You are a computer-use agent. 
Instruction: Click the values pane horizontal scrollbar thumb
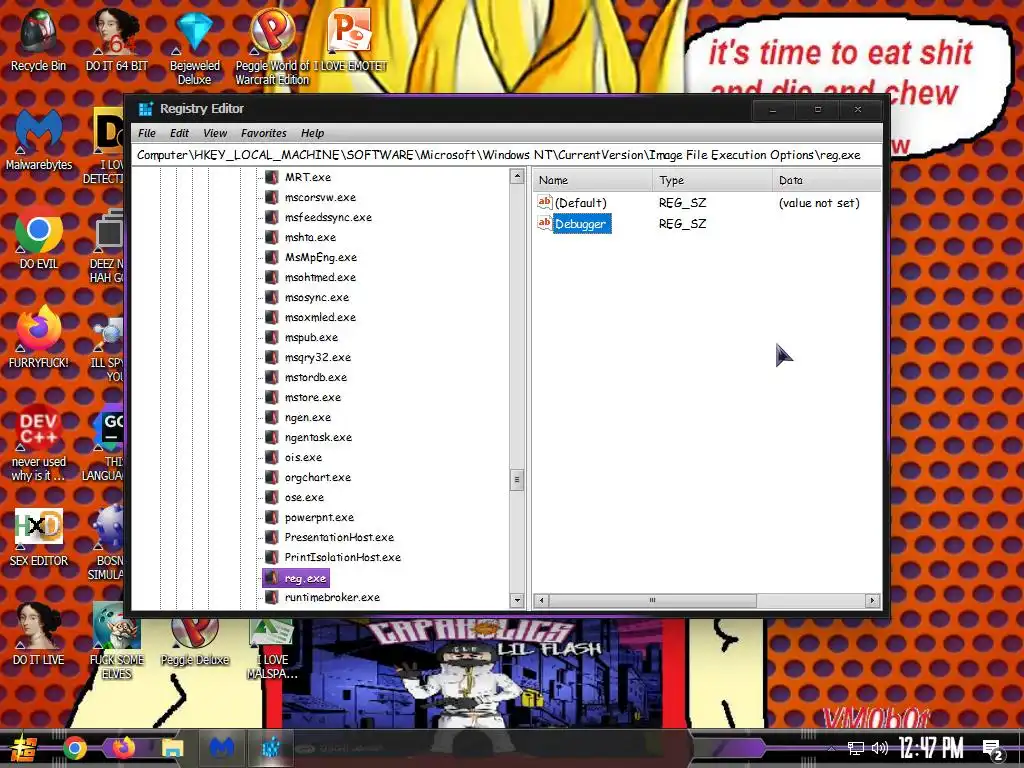pyautogui.click(x=652, y=600)
